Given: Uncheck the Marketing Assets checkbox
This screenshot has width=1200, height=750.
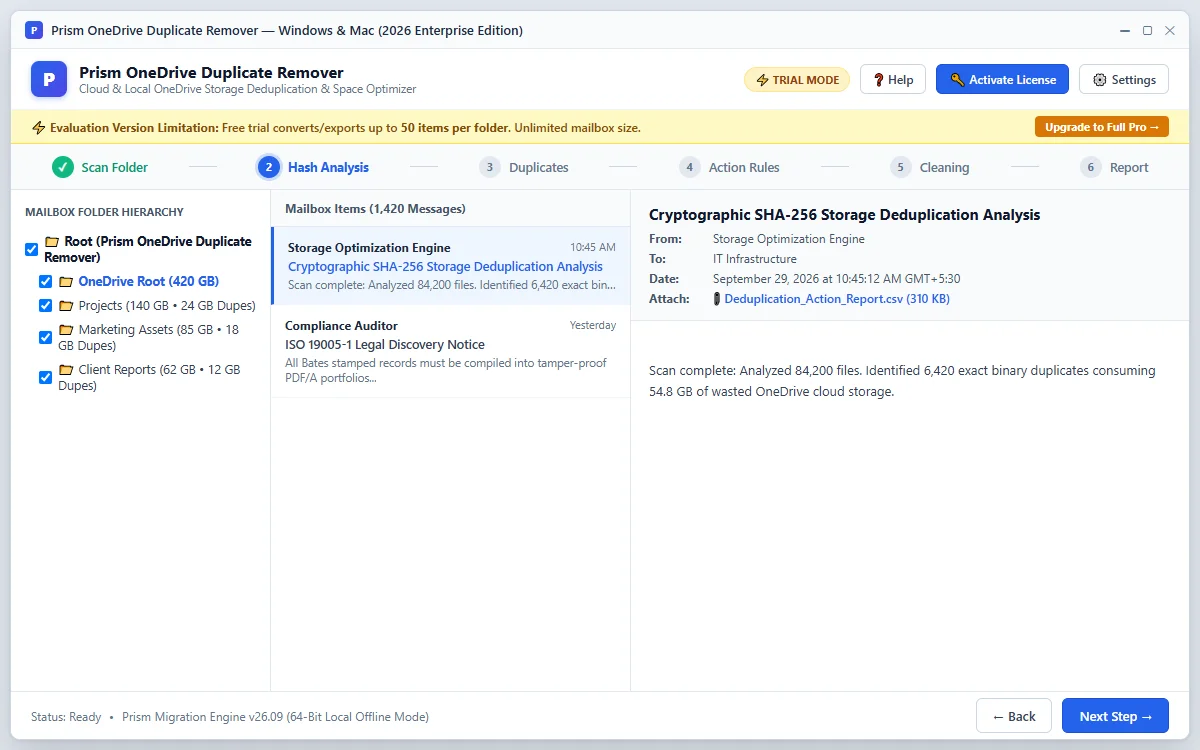Looking at the screenshot, I should coord(46,338).
